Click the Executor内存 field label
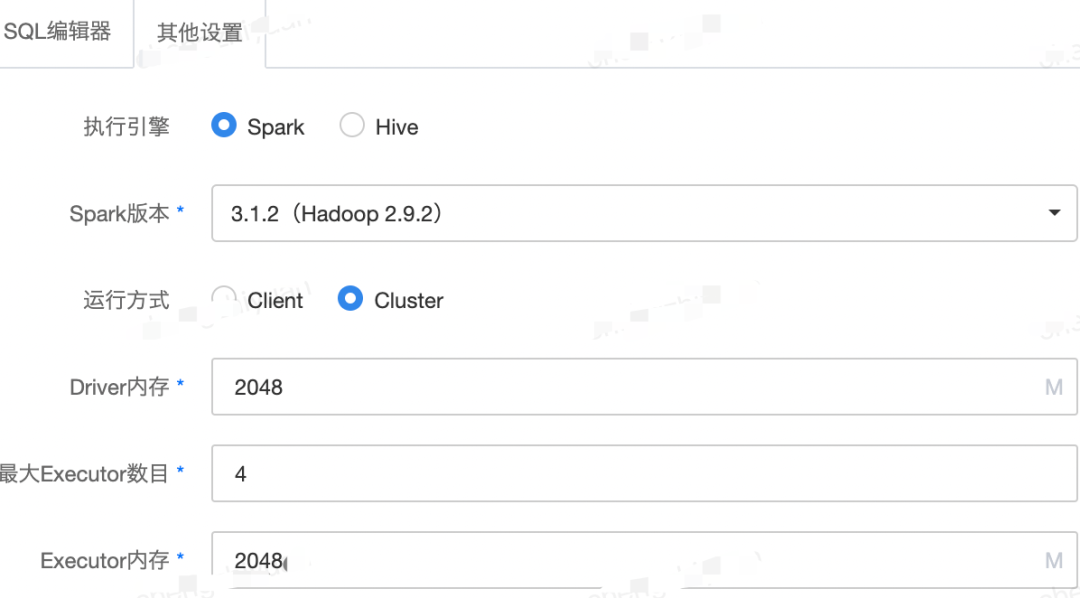 (105, 561)
